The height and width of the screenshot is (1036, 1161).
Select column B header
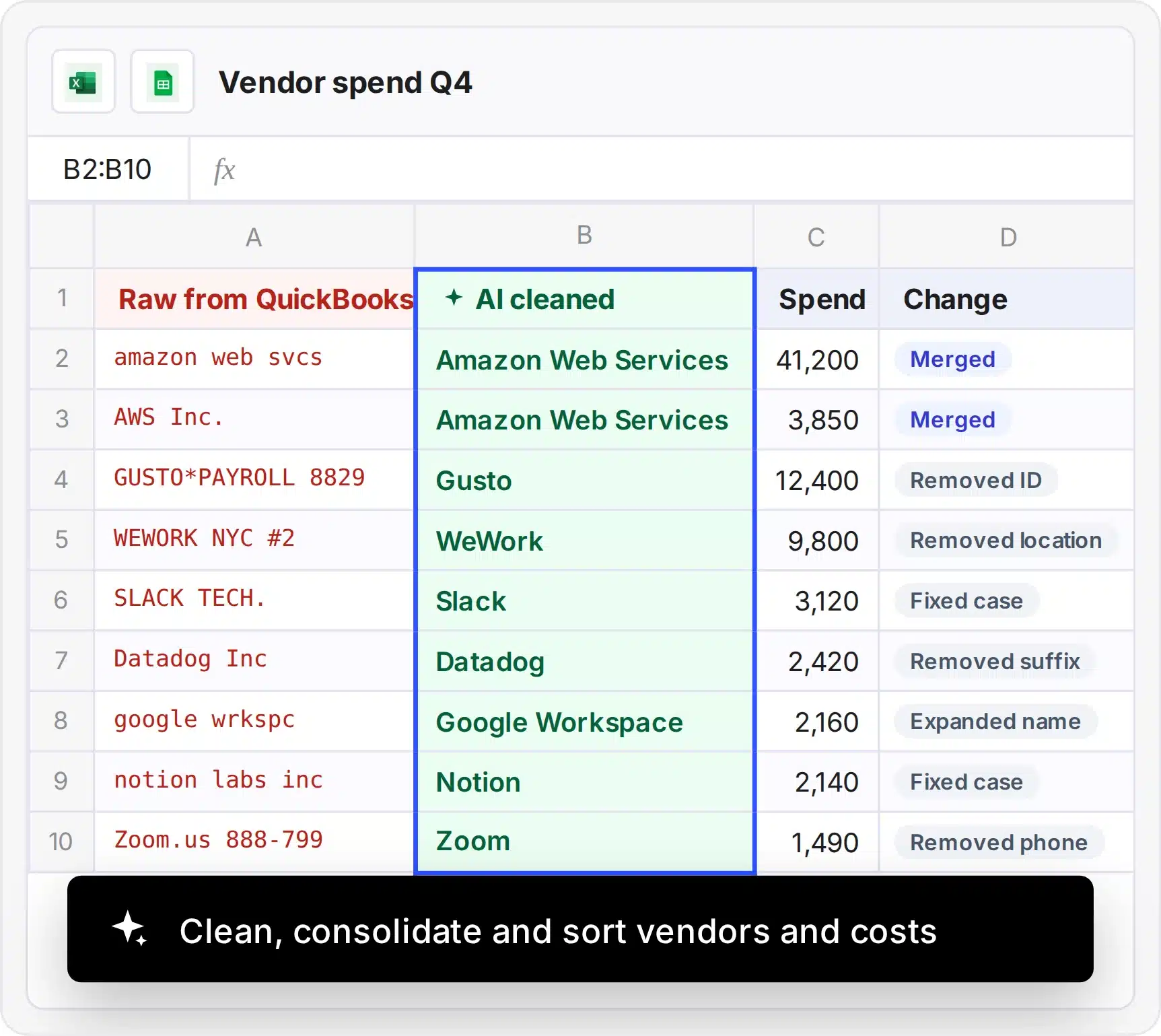[584, 236]
